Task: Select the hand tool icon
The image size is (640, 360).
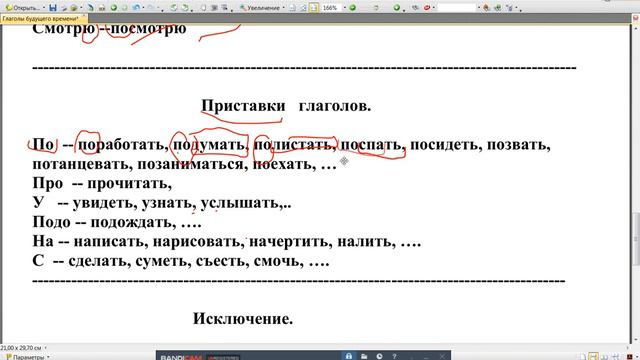Action: click(203, 8)
